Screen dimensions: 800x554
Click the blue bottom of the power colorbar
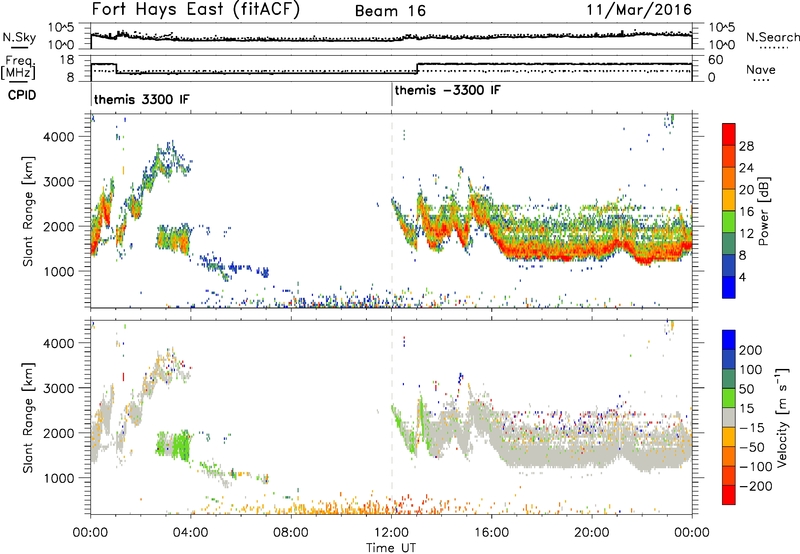729,287
